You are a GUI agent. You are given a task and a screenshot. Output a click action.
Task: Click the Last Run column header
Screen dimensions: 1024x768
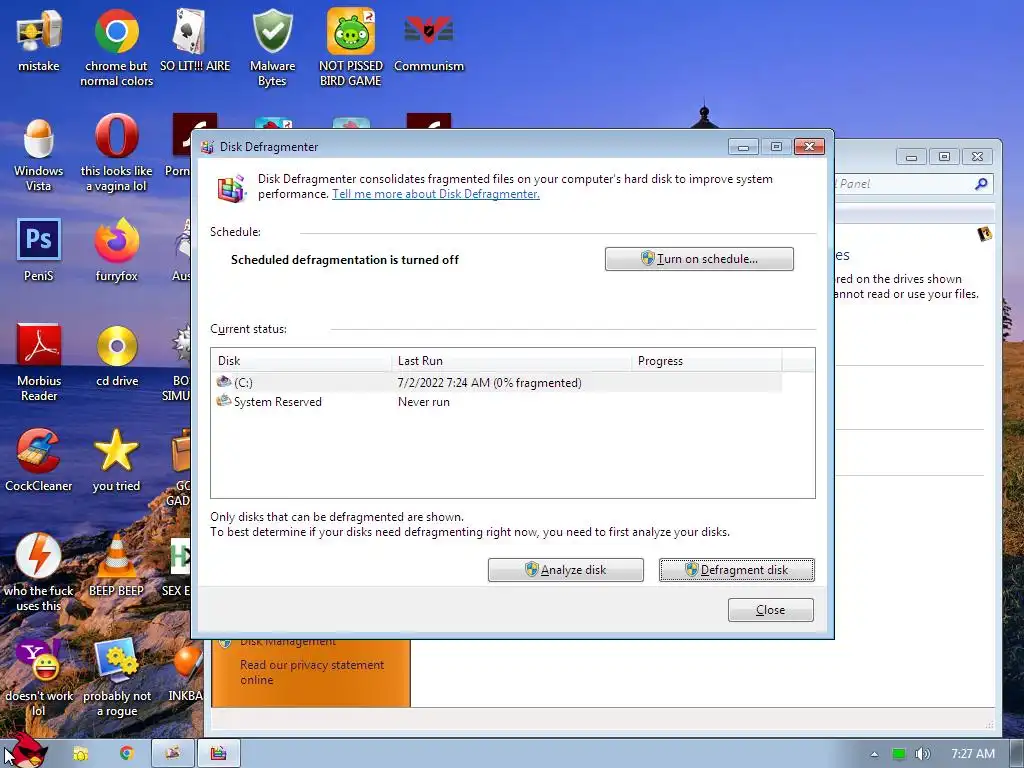click(511, 360)
